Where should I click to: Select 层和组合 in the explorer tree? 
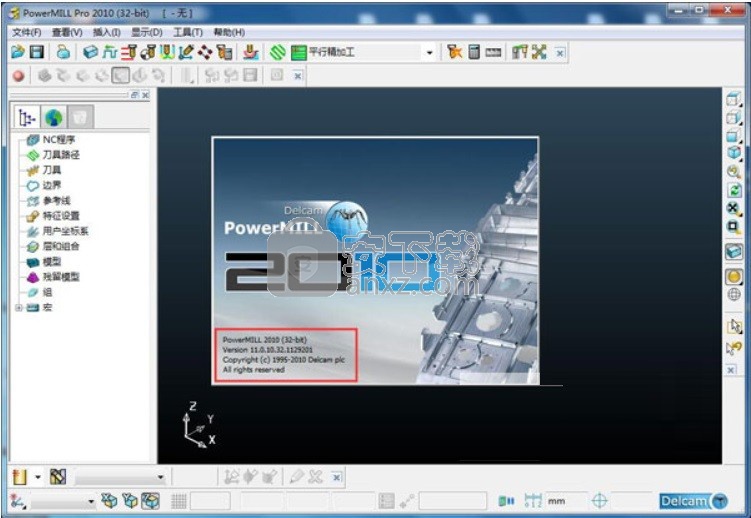(x=61, y=246)
